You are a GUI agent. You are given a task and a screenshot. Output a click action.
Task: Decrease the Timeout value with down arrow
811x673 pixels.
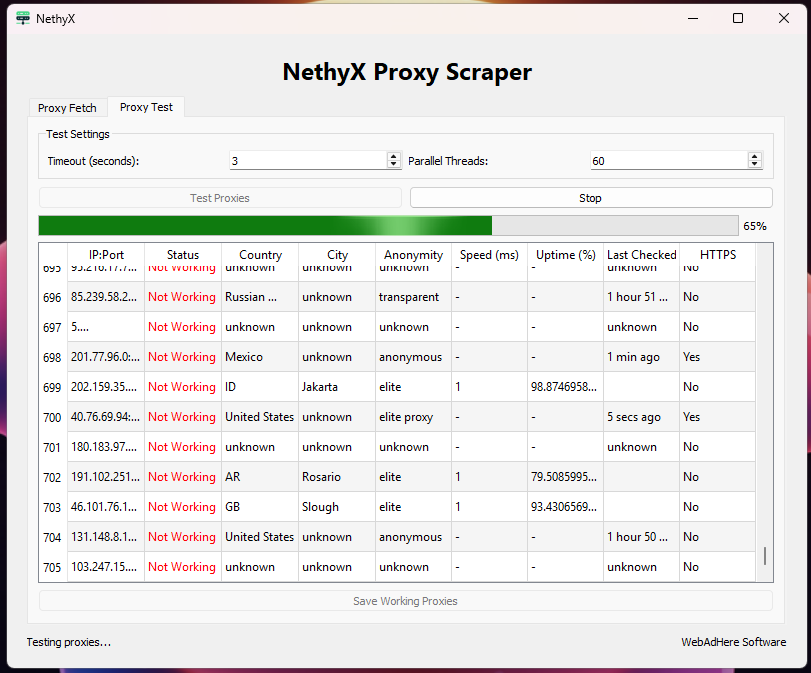394,164
